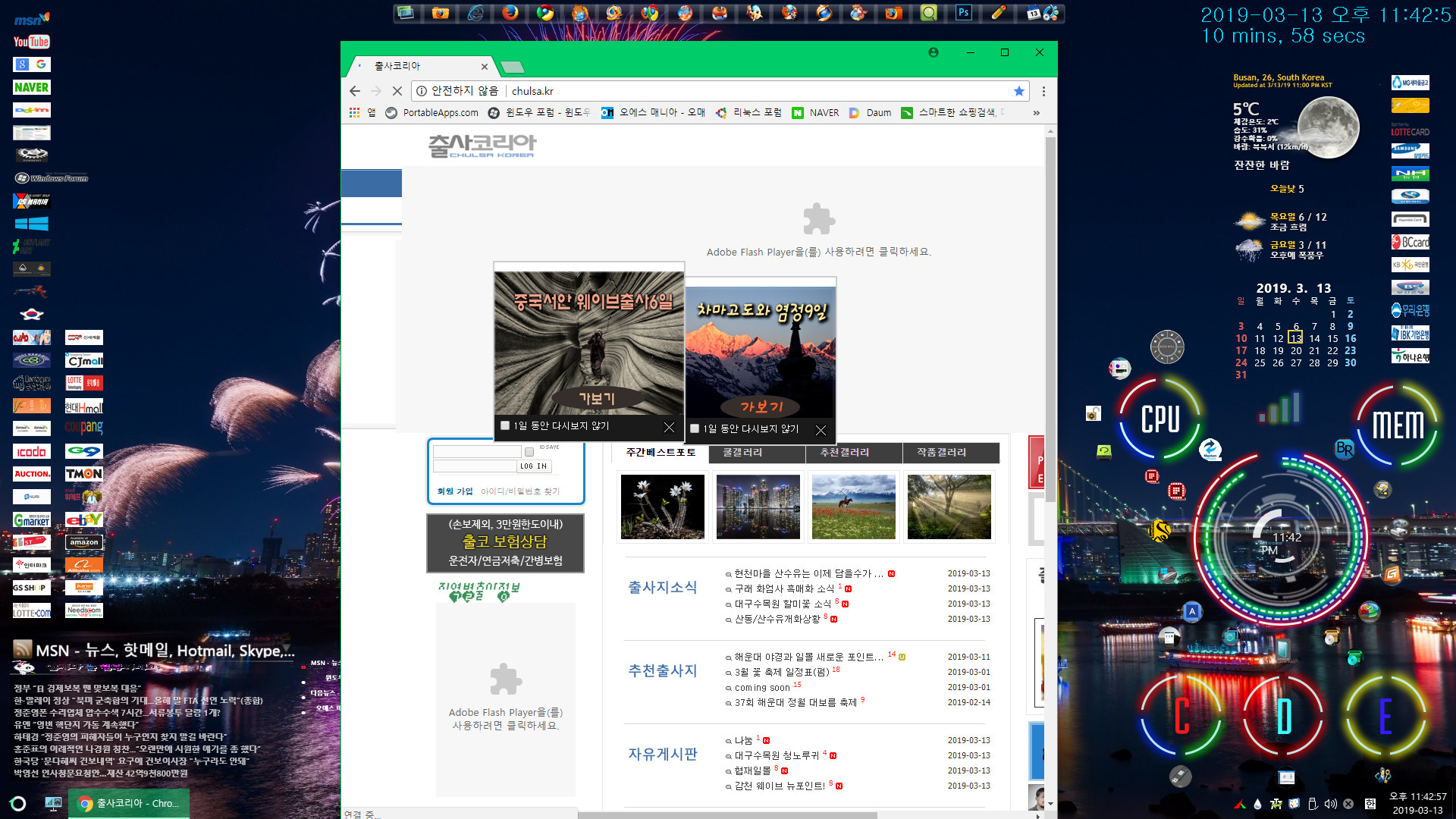Check hide-for-1-day box on wave-trip popup
The height and width of the screenshot is (819, 1456).
[x=505, y=426]
